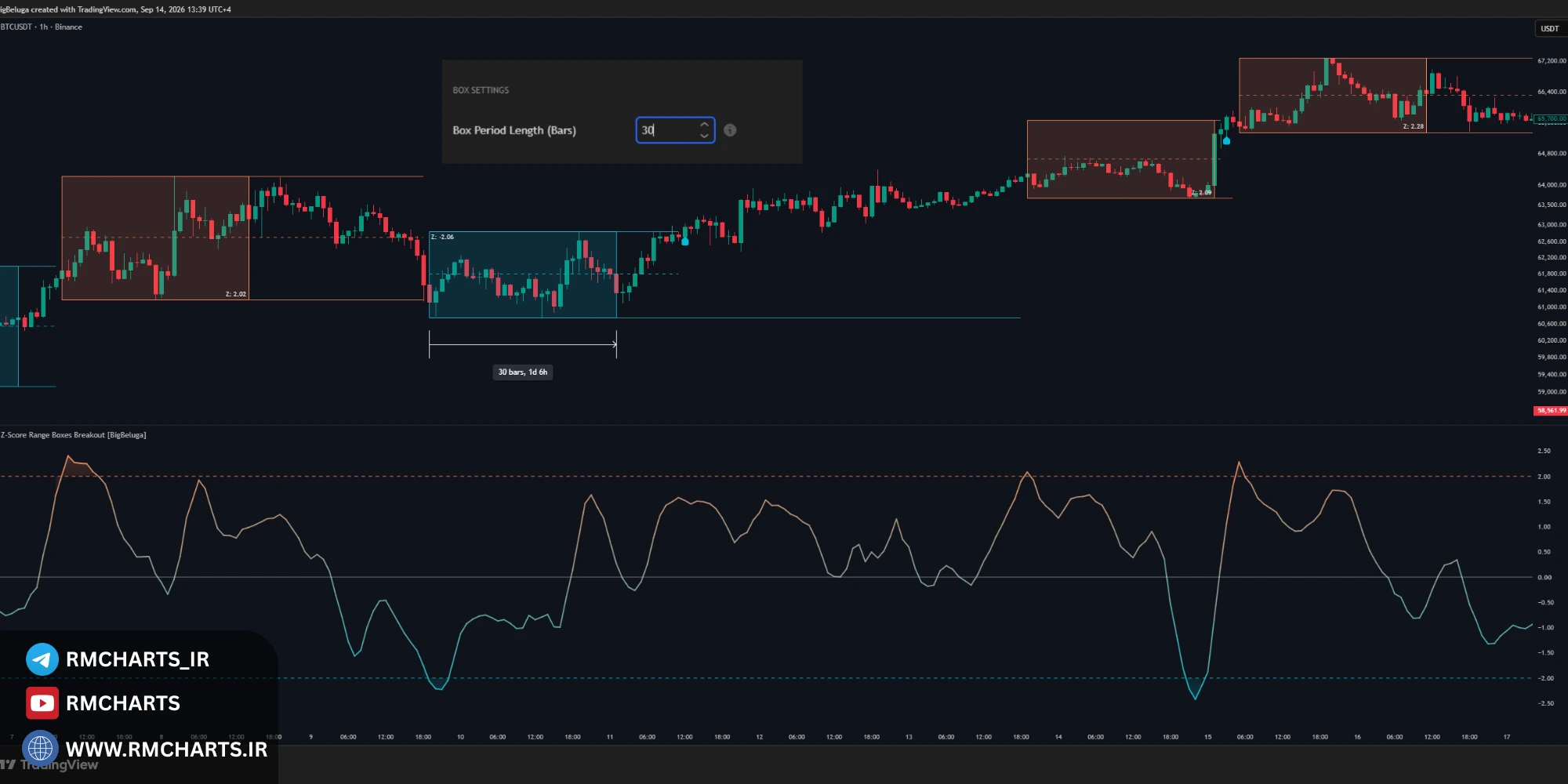Click the 67,200.00 price axis label

[x=1552, y=60]
